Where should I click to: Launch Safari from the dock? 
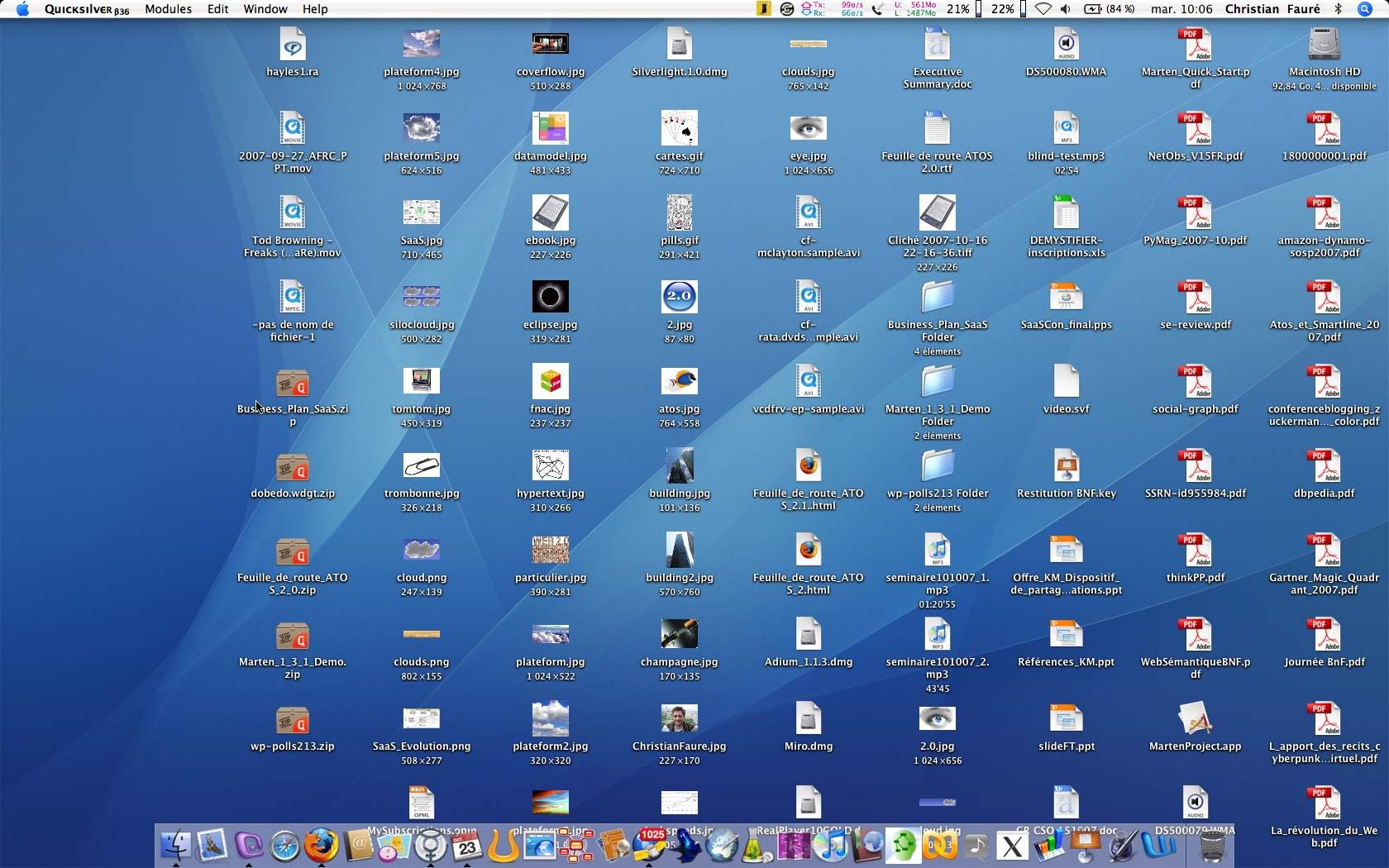click(285, 846)
